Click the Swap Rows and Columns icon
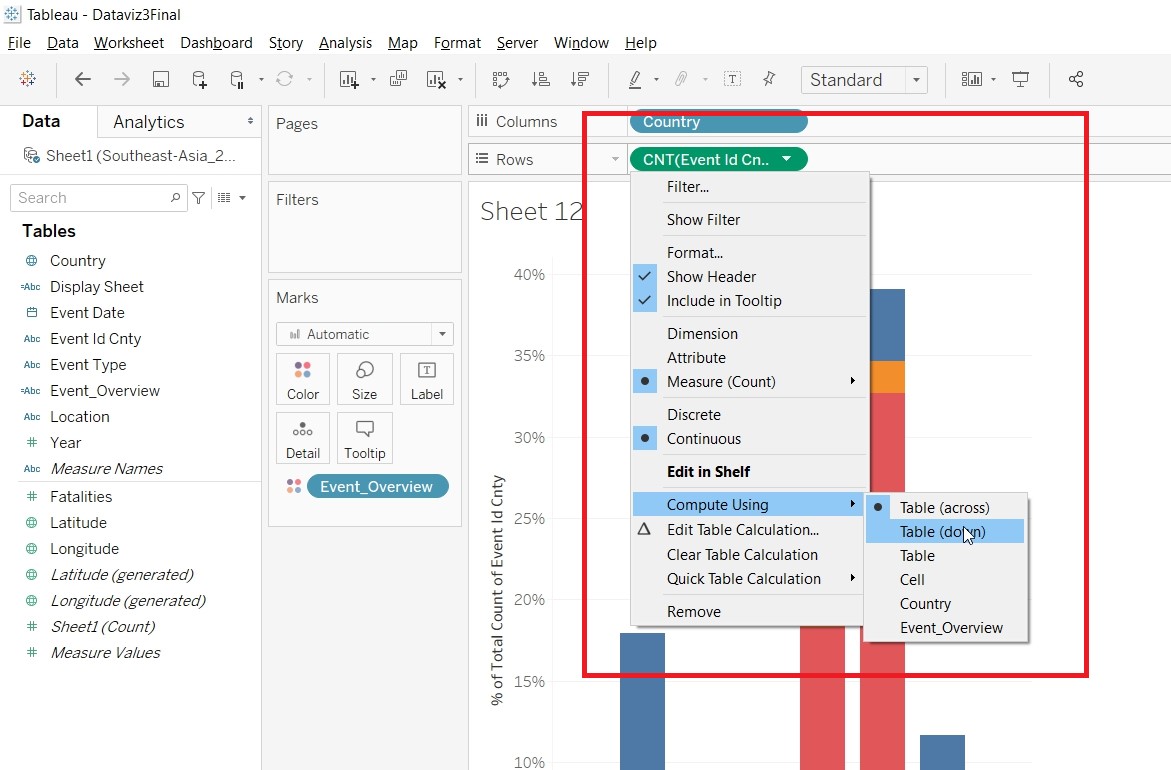 (x=500, y=80)
